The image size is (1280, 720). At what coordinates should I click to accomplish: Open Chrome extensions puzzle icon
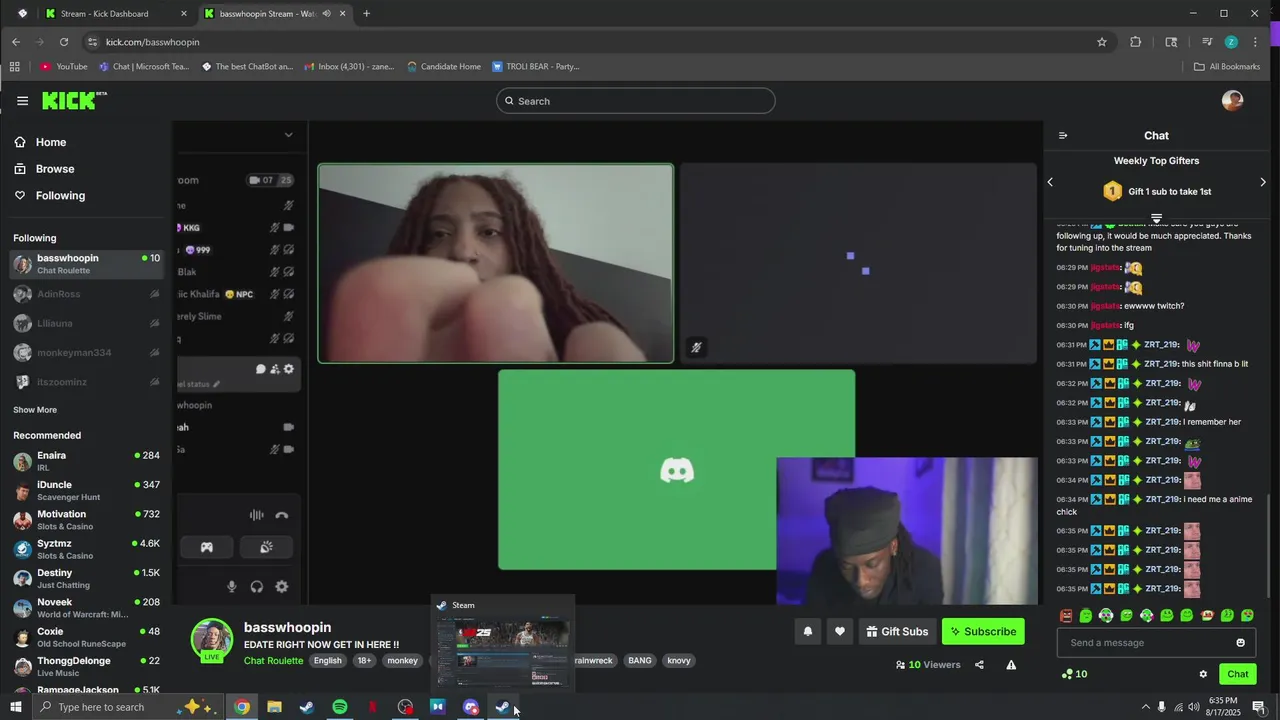coord(1135,42)
